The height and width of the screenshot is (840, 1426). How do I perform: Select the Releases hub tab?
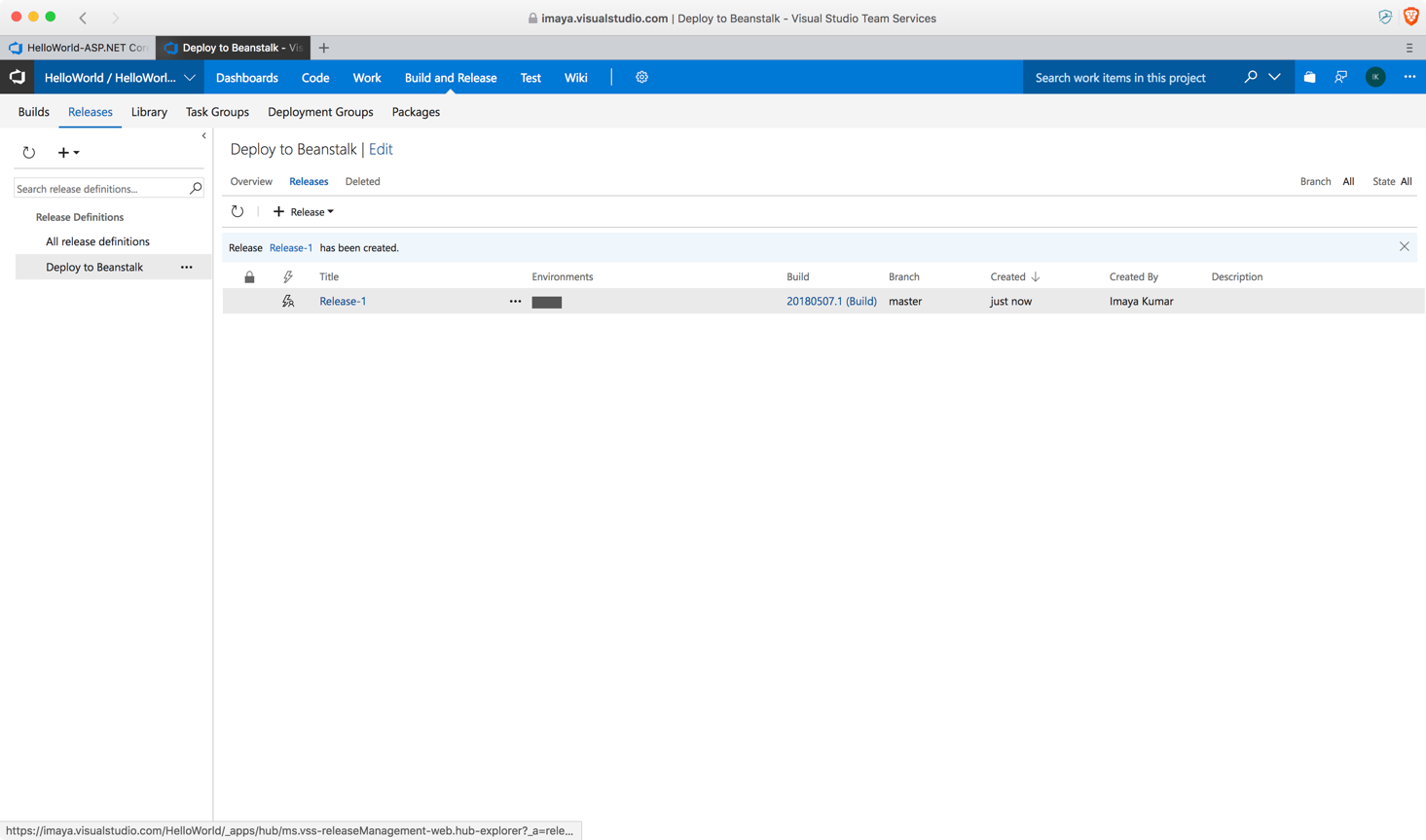pos(91,112)
